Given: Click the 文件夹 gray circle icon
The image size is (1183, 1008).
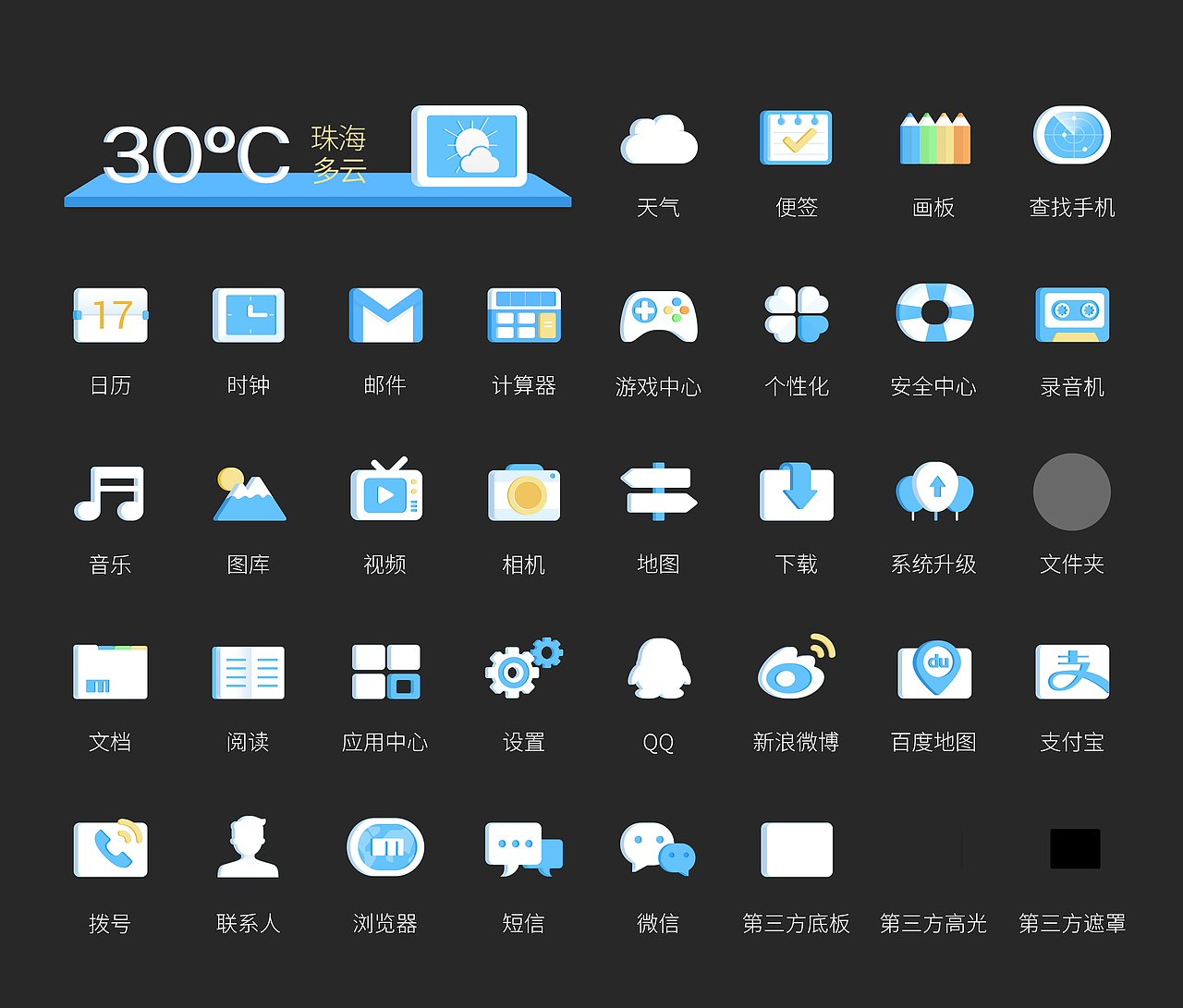Looking at the screenshot, I should (x=1072, y=492).
